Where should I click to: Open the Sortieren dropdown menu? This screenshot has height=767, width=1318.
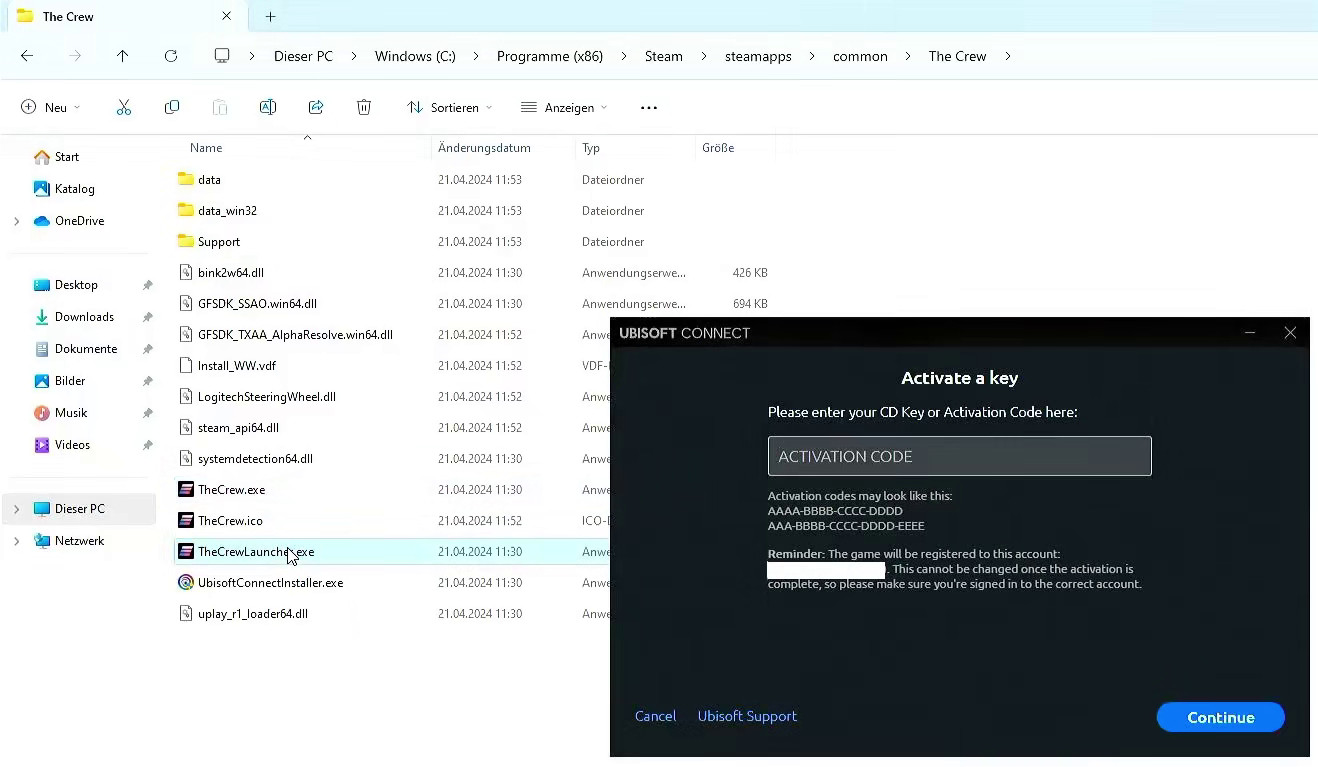pos(450,107)
